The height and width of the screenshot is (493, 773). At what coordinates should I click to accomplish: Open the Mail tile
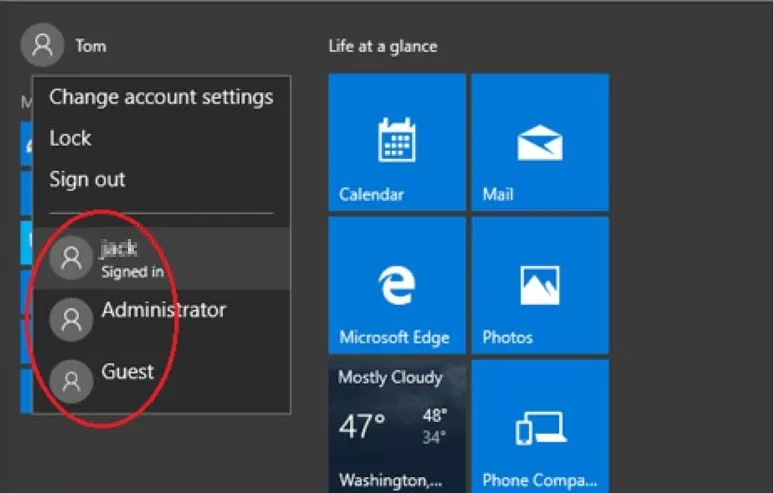tap(540, 142)
